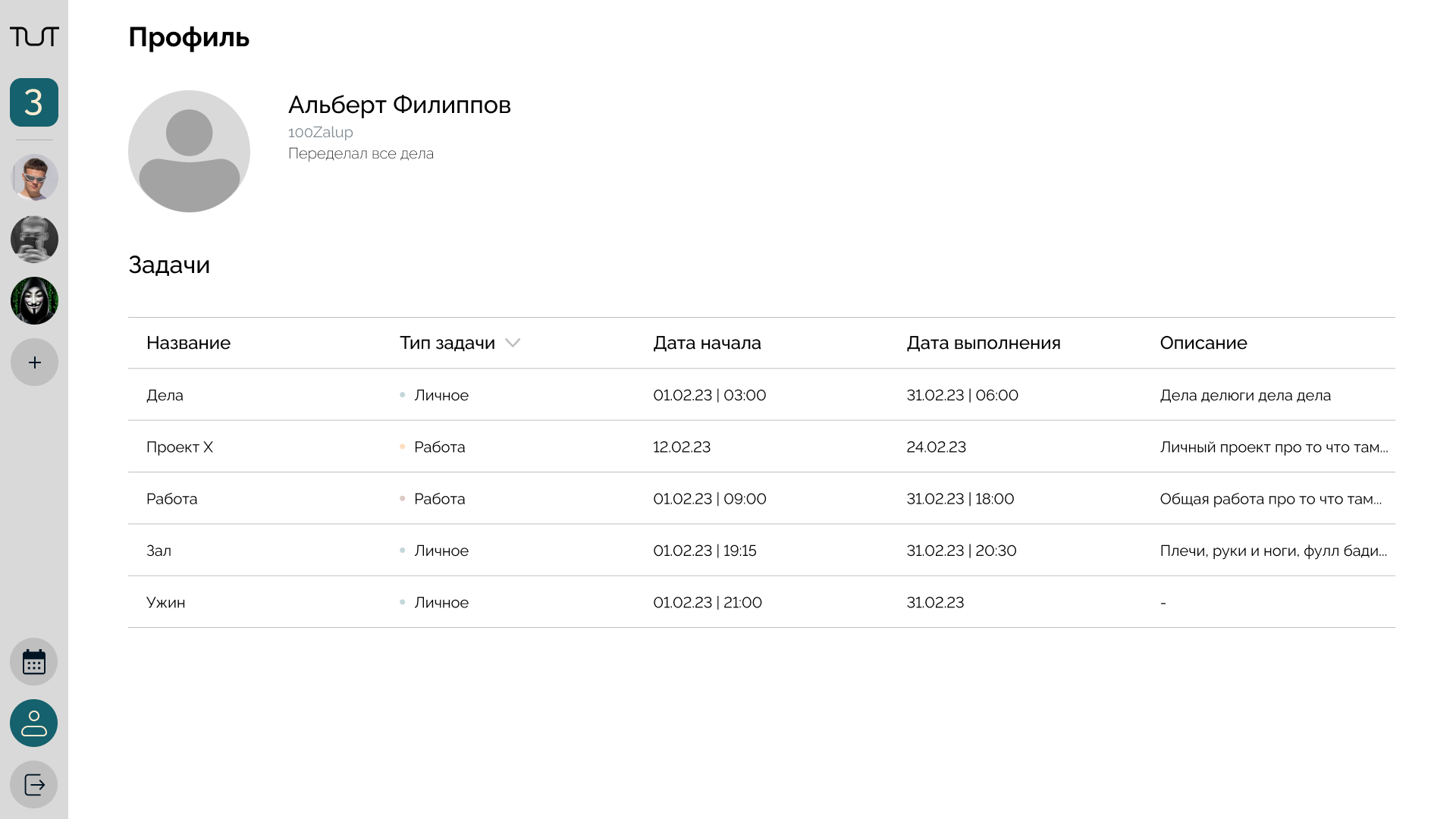Viewport: 1456px width, 819px height.
Task: Open the user profile page icon
Action: tap(34, 723)
